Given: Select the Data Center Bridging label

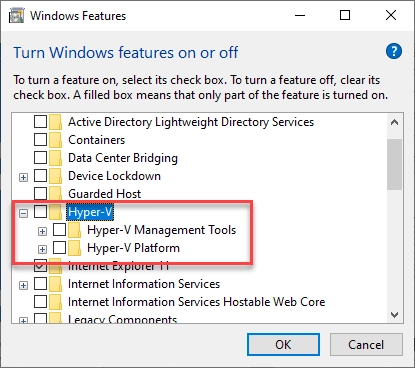Looking at the screenshot, I should pos(123,158).
